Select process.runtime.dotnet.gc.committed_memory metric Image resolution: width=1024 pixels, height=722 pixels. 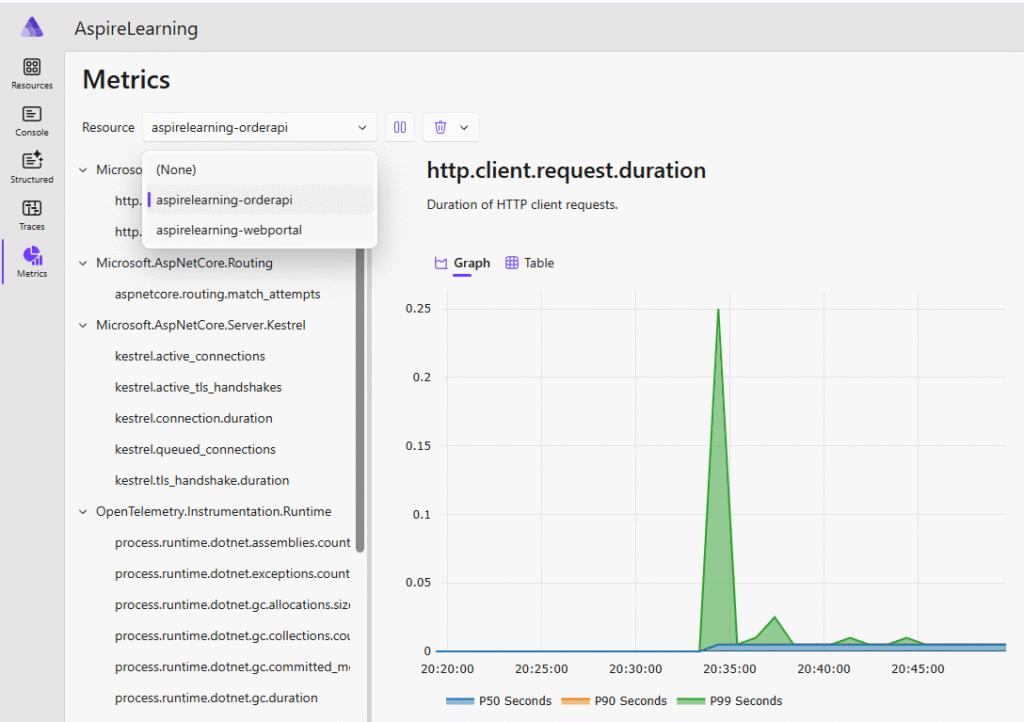232,667
